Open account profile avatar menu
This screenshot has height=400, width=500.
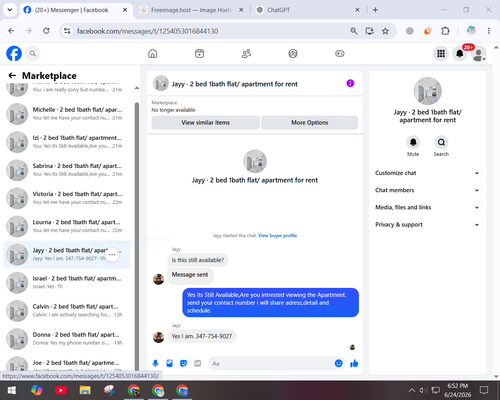tap(479, 54)
